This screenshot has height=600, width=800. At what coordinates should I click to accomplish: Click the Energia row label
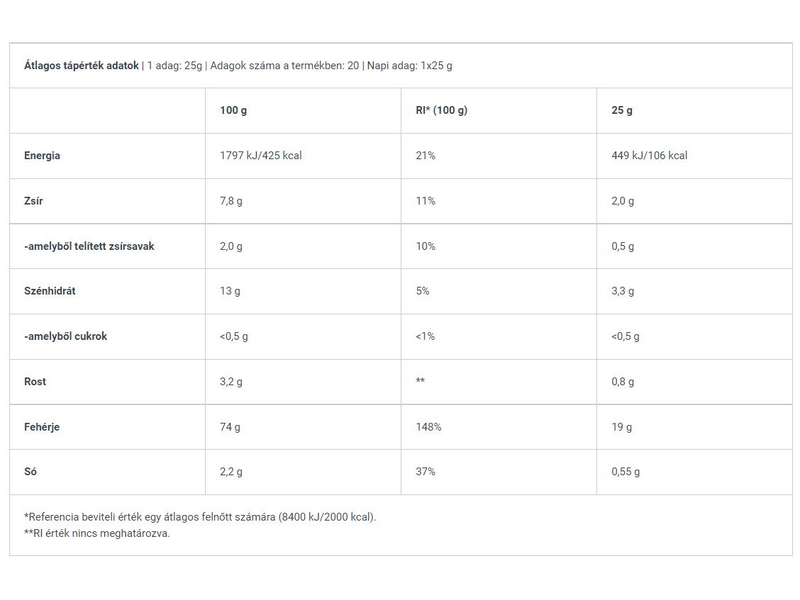click(x=42, y=156)
